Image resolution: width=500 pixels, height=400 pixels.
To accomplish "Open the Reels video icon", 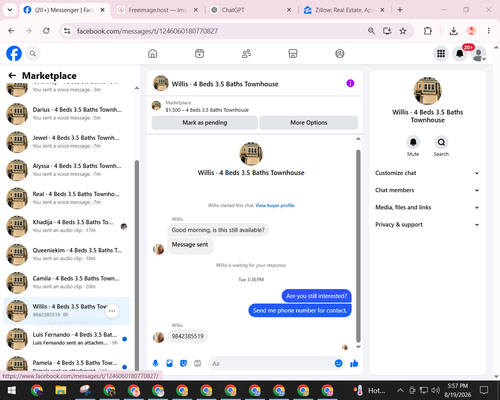I will [x=199, y=53].
